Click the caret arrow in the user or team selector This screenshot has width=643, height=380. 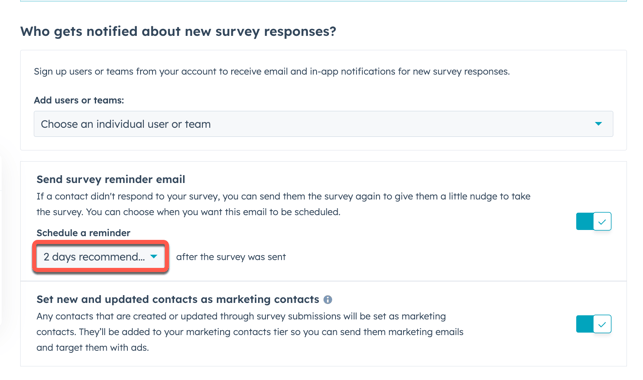(598, 124)
